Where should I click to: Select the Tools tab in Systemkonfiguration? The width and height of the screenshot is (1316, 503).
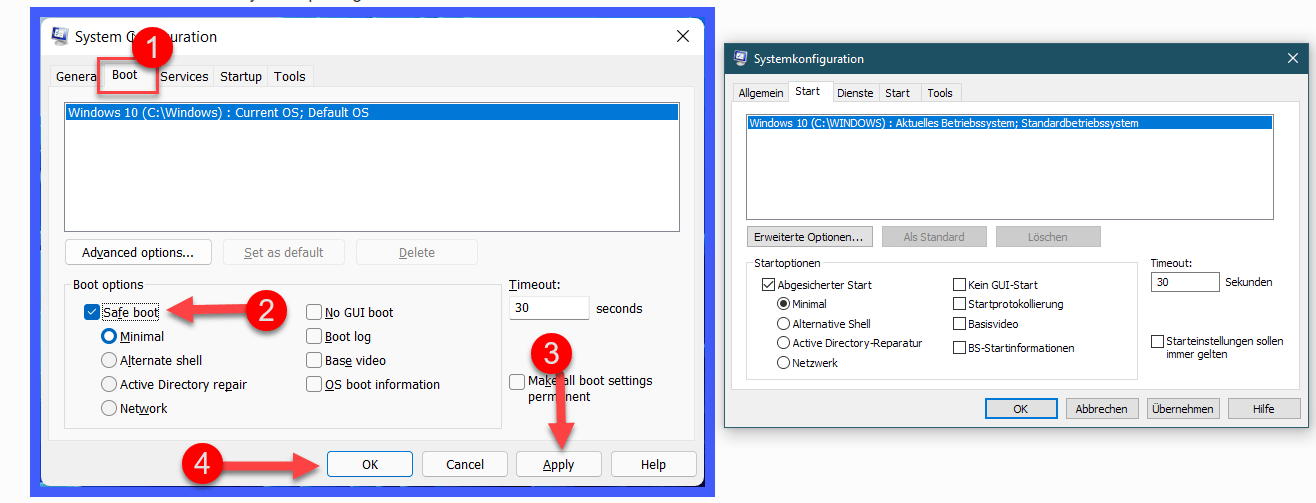(940, 93)
